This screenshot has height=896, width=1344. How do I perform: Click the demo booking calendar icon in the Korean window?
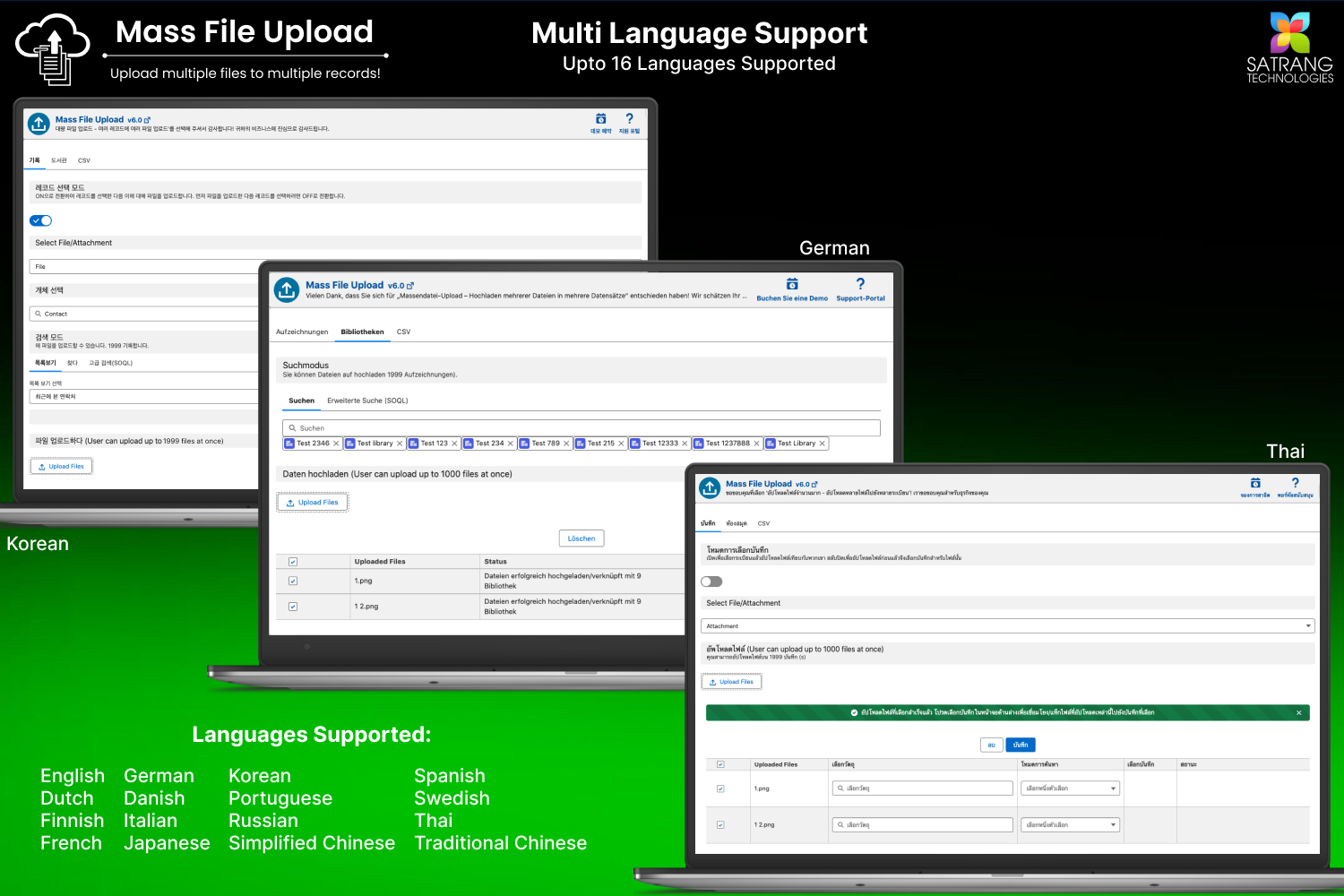click(x=601, y=118)
